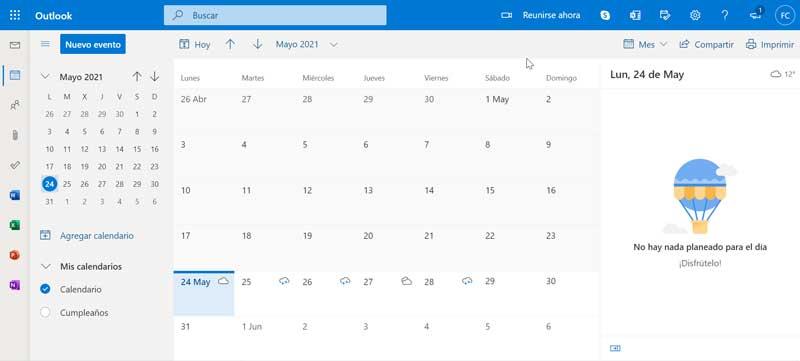Click Imprimir button
Viewport: 800px width, 361px height.
click(x=770, y=44)
